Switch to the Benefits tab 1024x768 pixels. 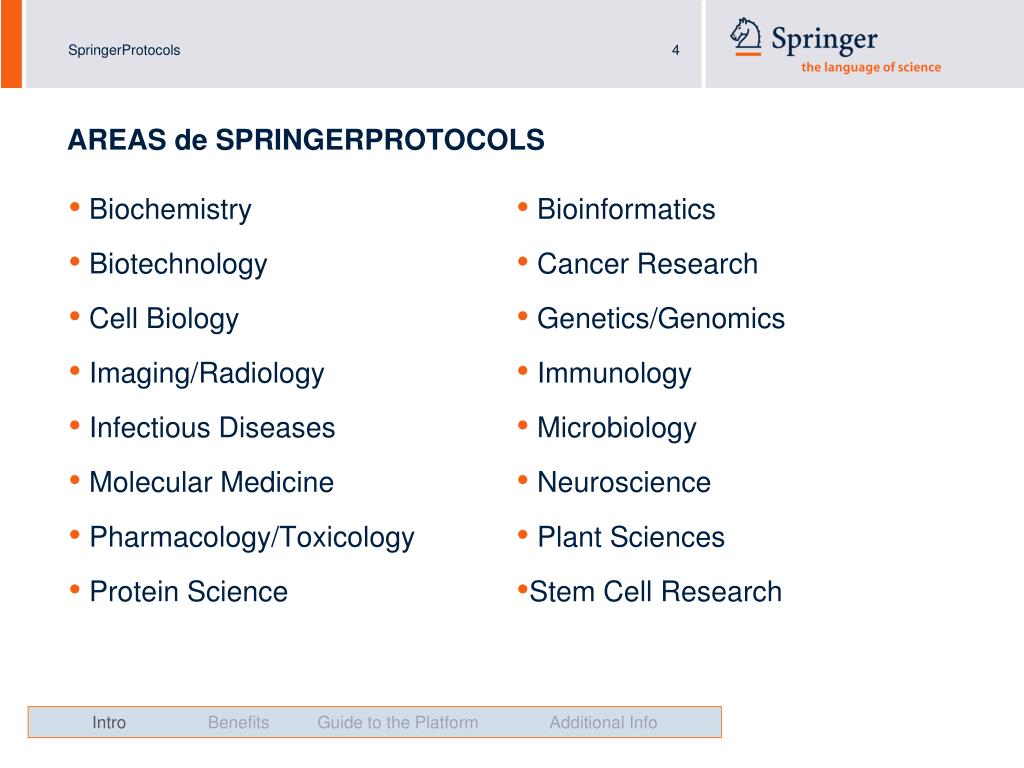click(x=238, y=722)
